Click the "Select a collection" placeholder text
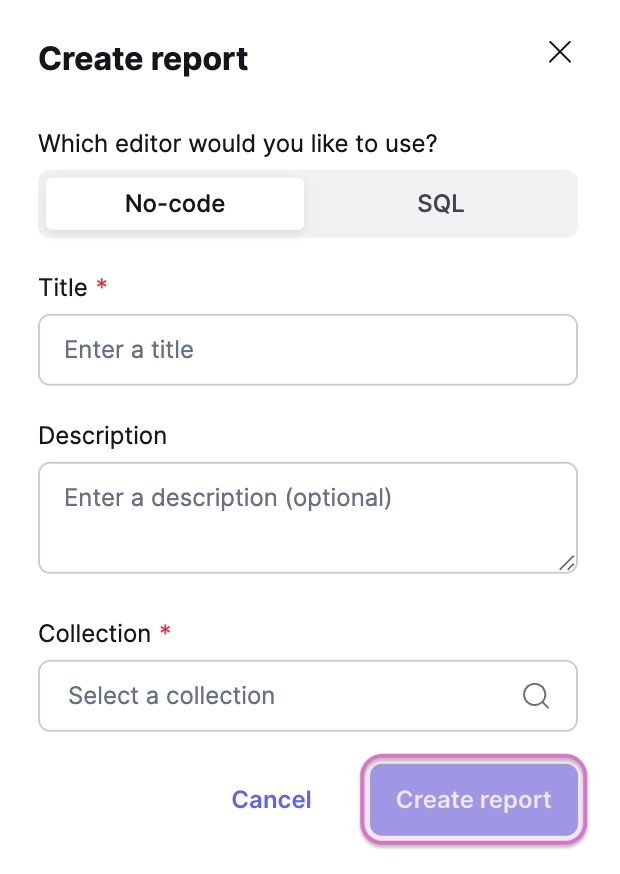Image resolution: width=620 pixels, height=874 pixels. pos(171,696)
